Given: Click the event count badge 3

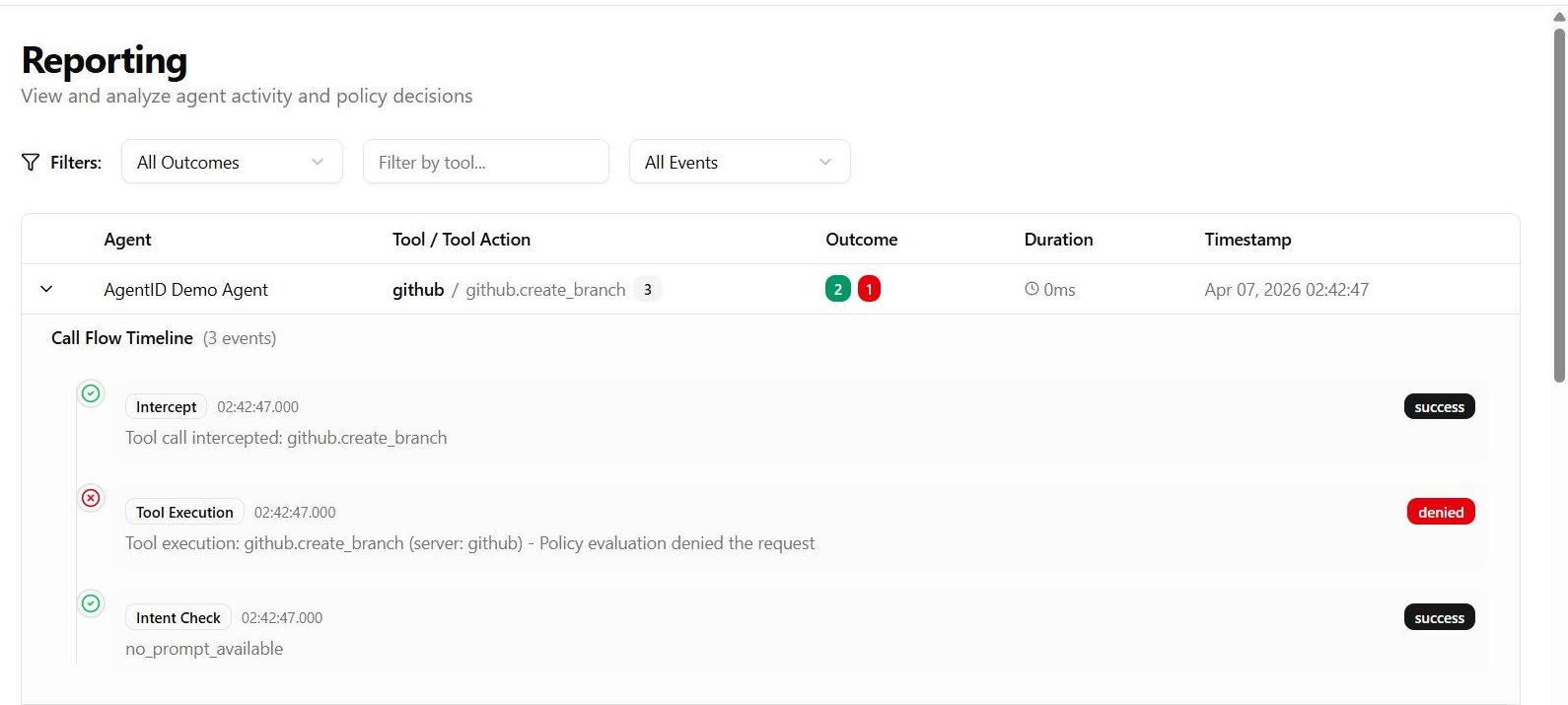Looking at the screenshot, I should coord(647,289).
